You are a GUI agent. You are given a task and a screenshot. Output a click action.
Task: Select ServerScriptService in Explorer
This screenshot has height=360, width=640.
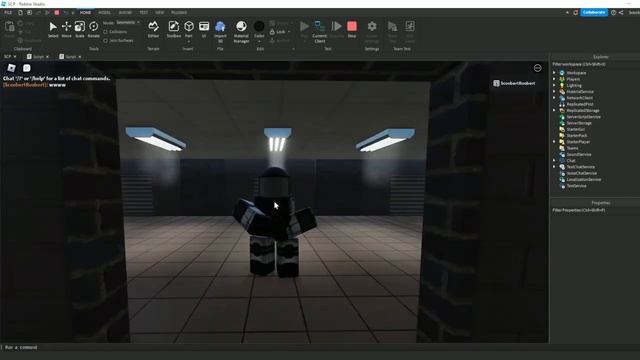point(583,117)
